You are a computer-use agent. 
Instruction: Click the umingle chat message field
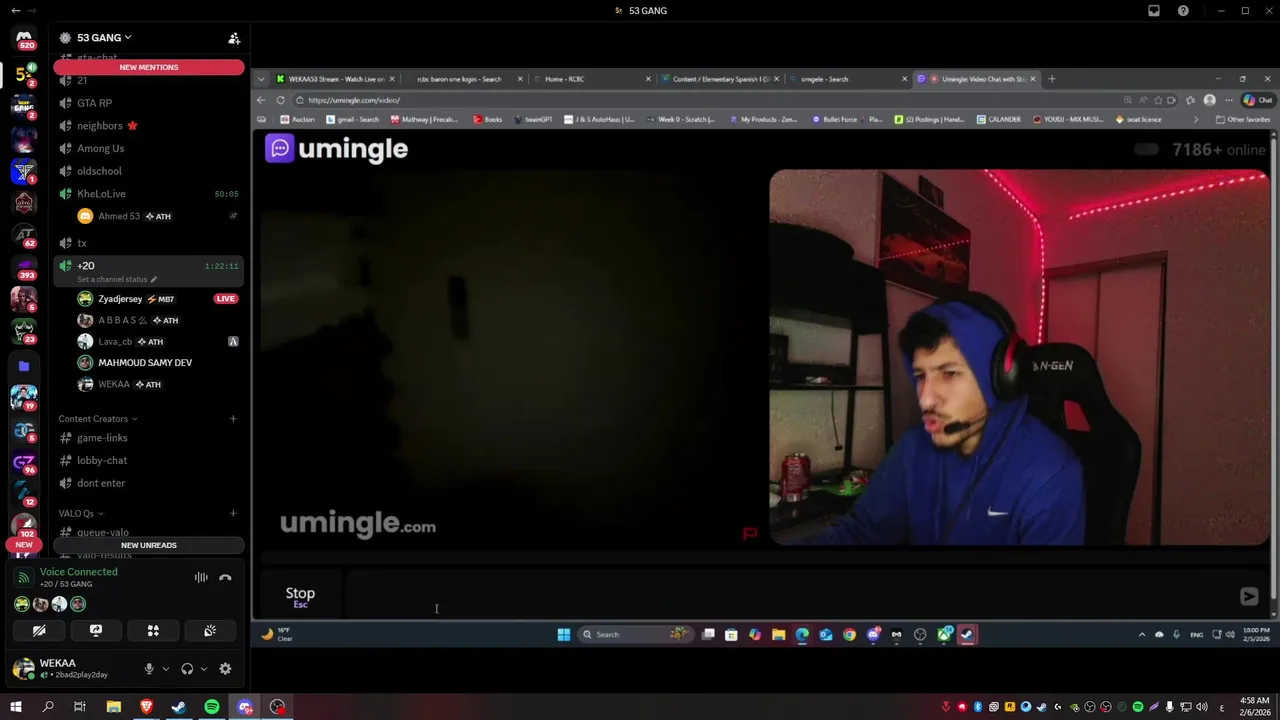coord(790,596)
